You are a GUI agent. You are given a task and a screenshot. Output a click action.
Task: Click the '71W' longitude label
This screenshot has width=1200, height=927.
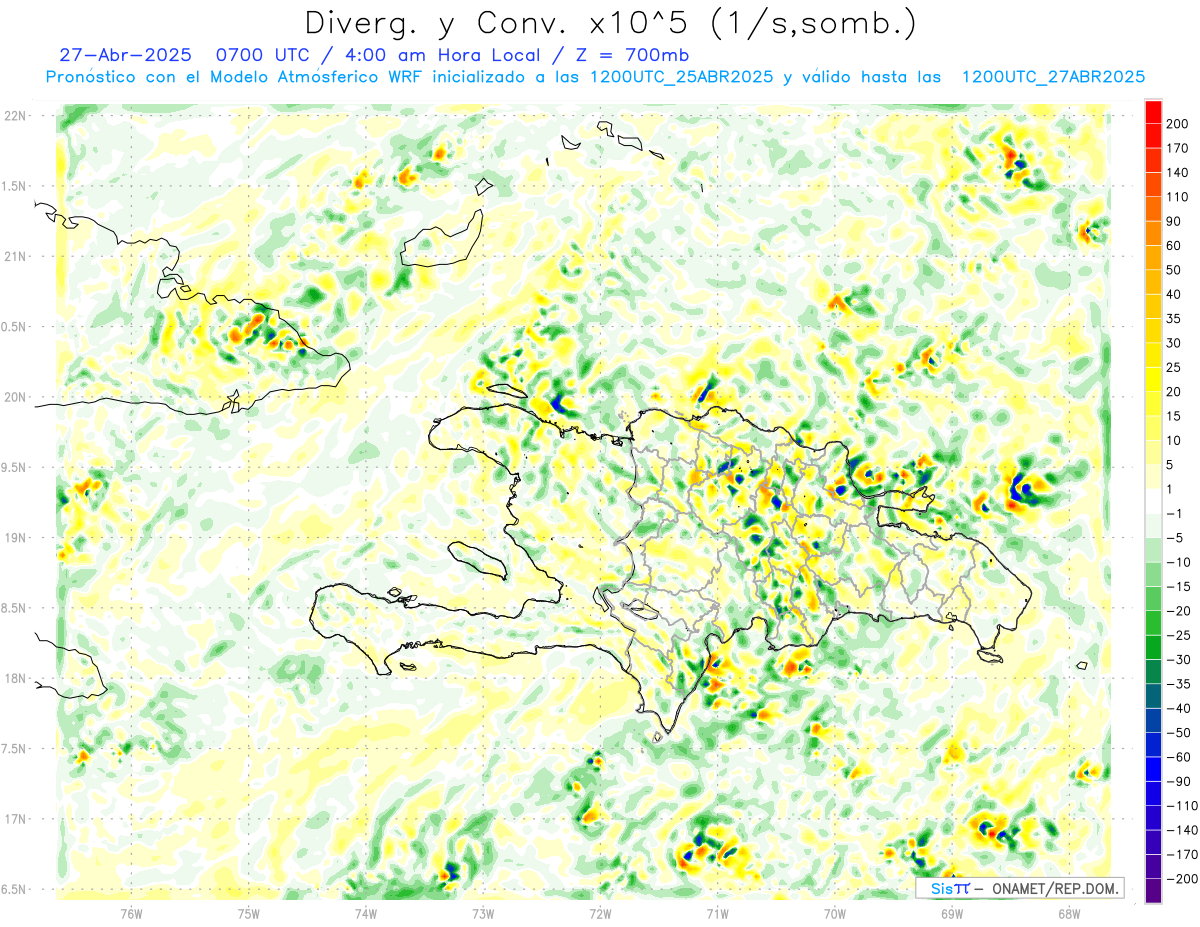(717, 912)
